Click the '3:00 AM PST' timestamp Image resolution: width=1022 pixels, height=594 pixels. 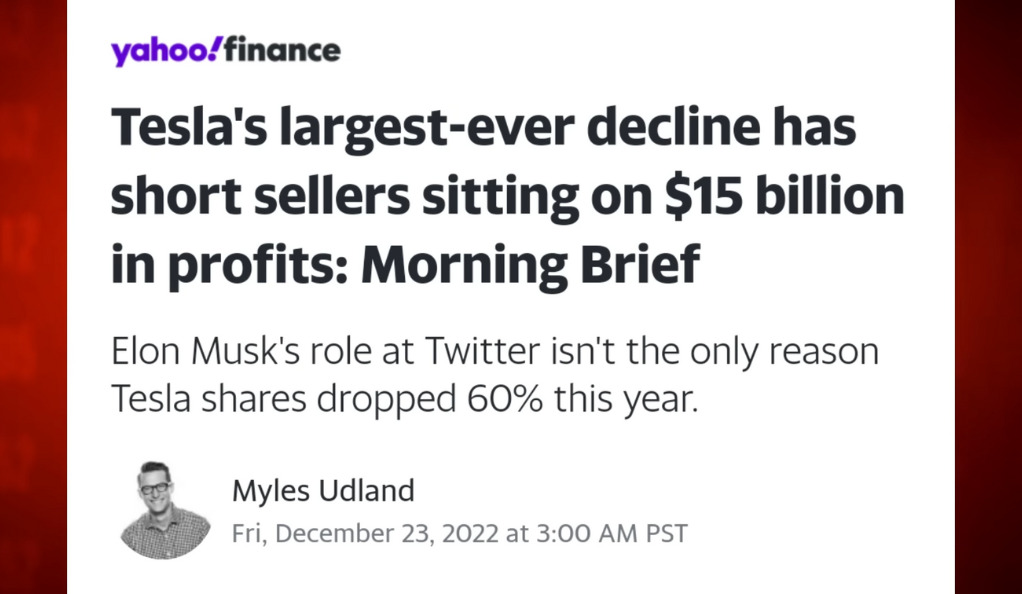(x=611, y=533)
